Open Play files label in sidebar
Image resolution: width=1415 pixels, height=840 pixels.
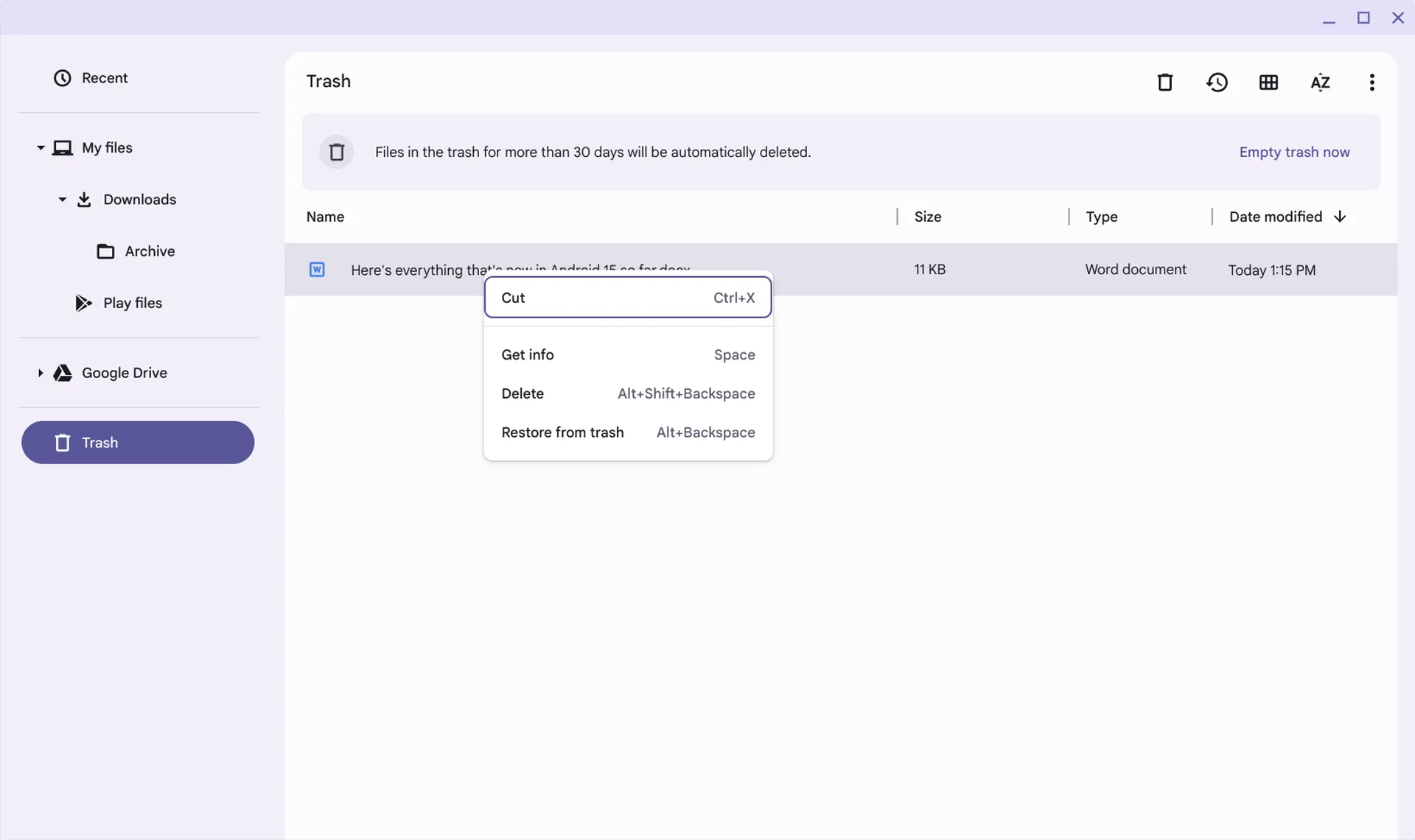[133, 303]
